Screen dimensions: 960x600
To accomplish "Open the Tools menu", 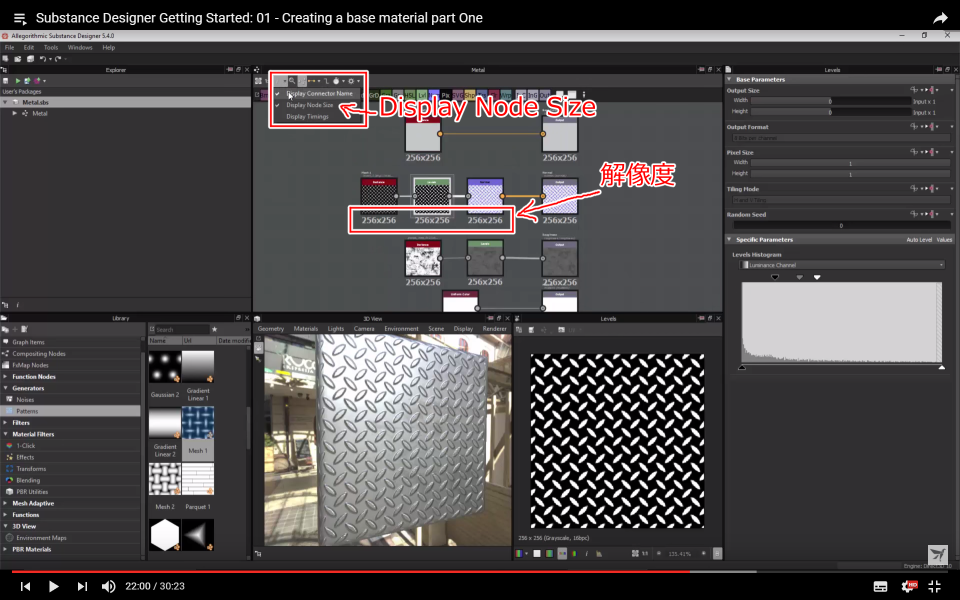I will 51,47.
